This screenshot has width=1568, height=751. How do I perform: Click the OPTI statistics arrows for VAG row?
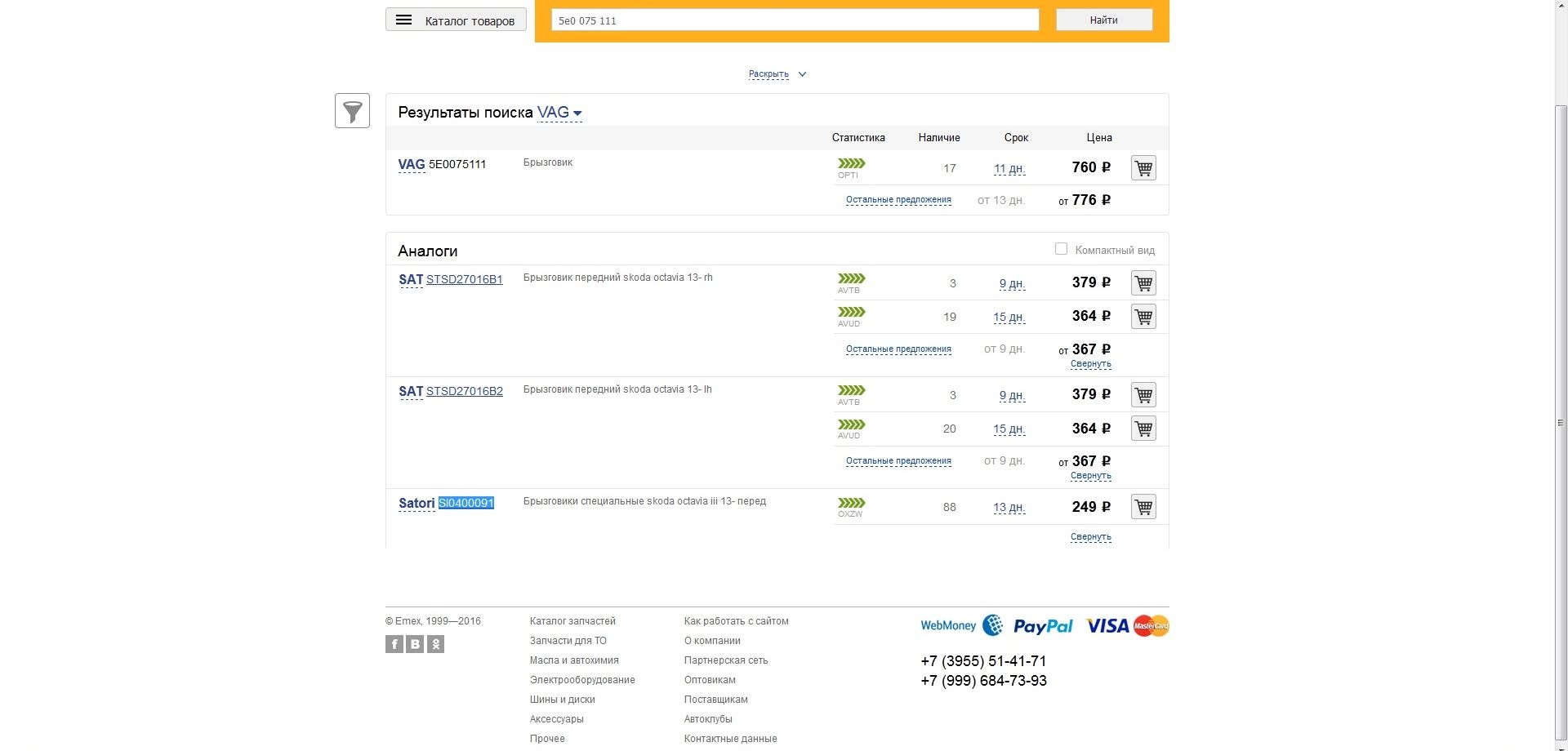tap(851, 163)
